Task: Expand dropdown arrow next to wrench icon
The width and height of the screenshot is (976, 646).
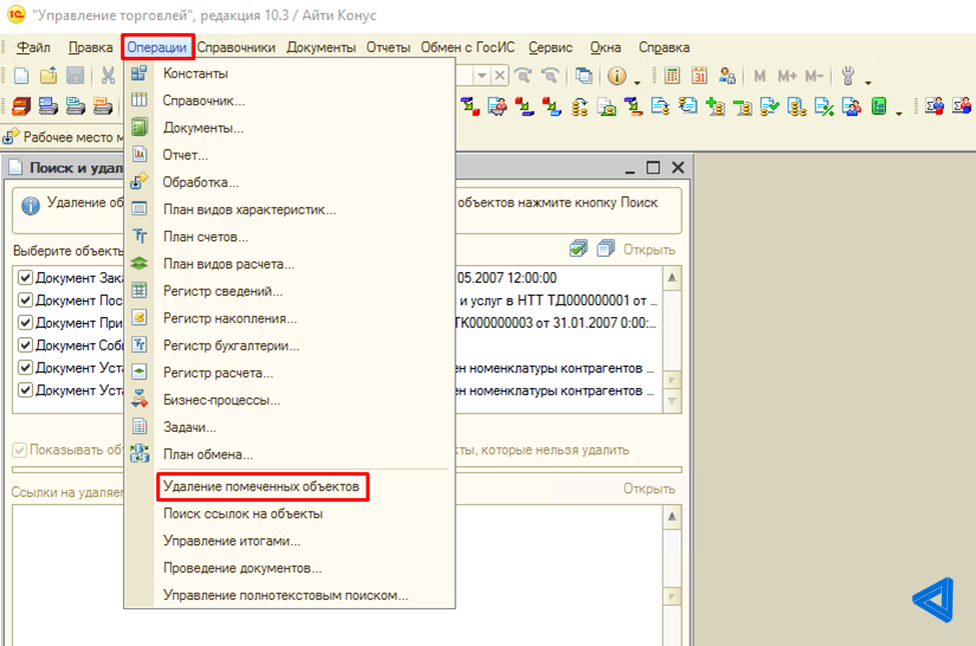Action: [868, 82]
